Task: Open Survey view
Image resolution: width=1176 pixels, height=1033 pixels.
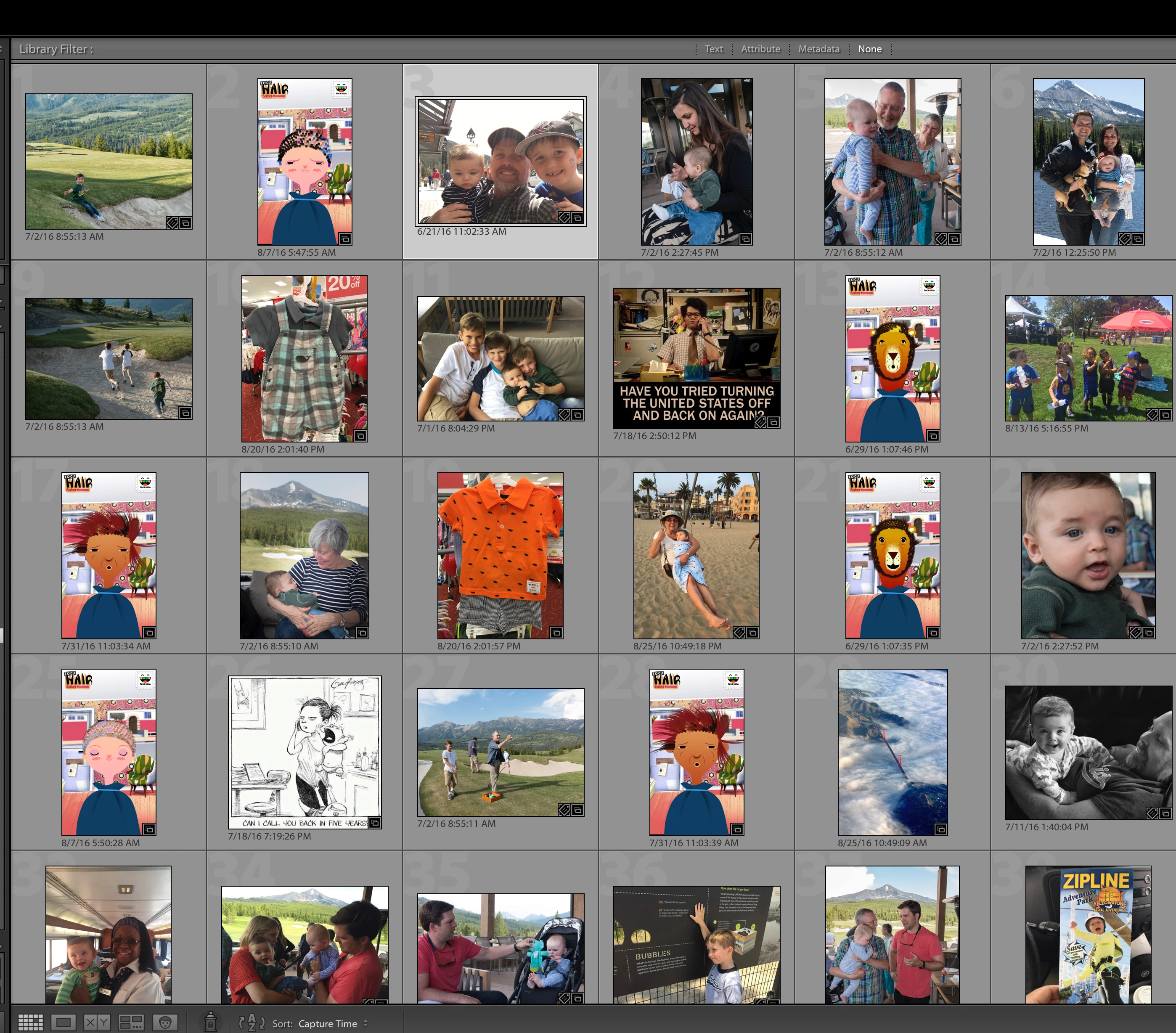Action: (131, 1022)
